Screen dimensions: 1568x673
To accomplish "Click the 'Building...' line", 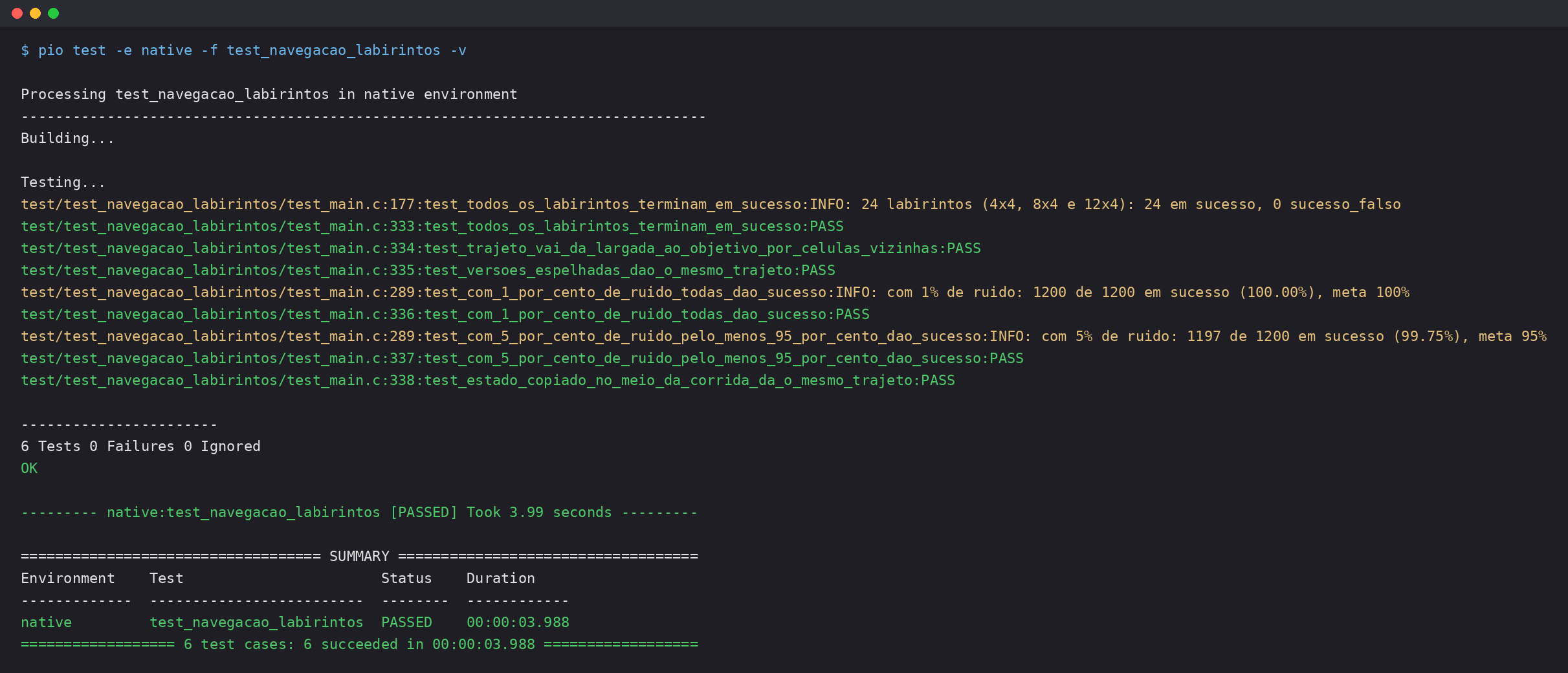I will 67,138.
